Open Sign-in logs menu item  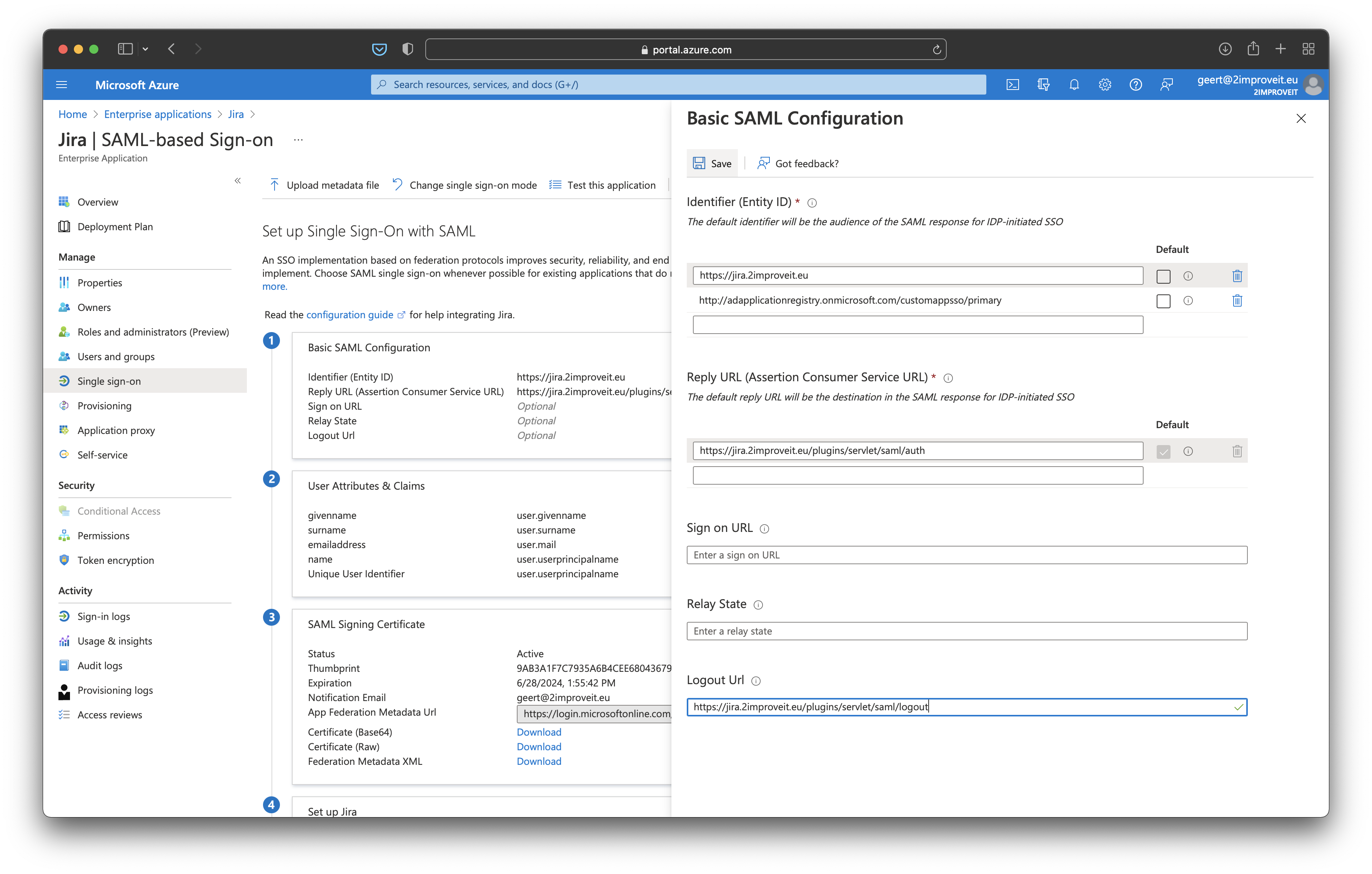(104, 616)
